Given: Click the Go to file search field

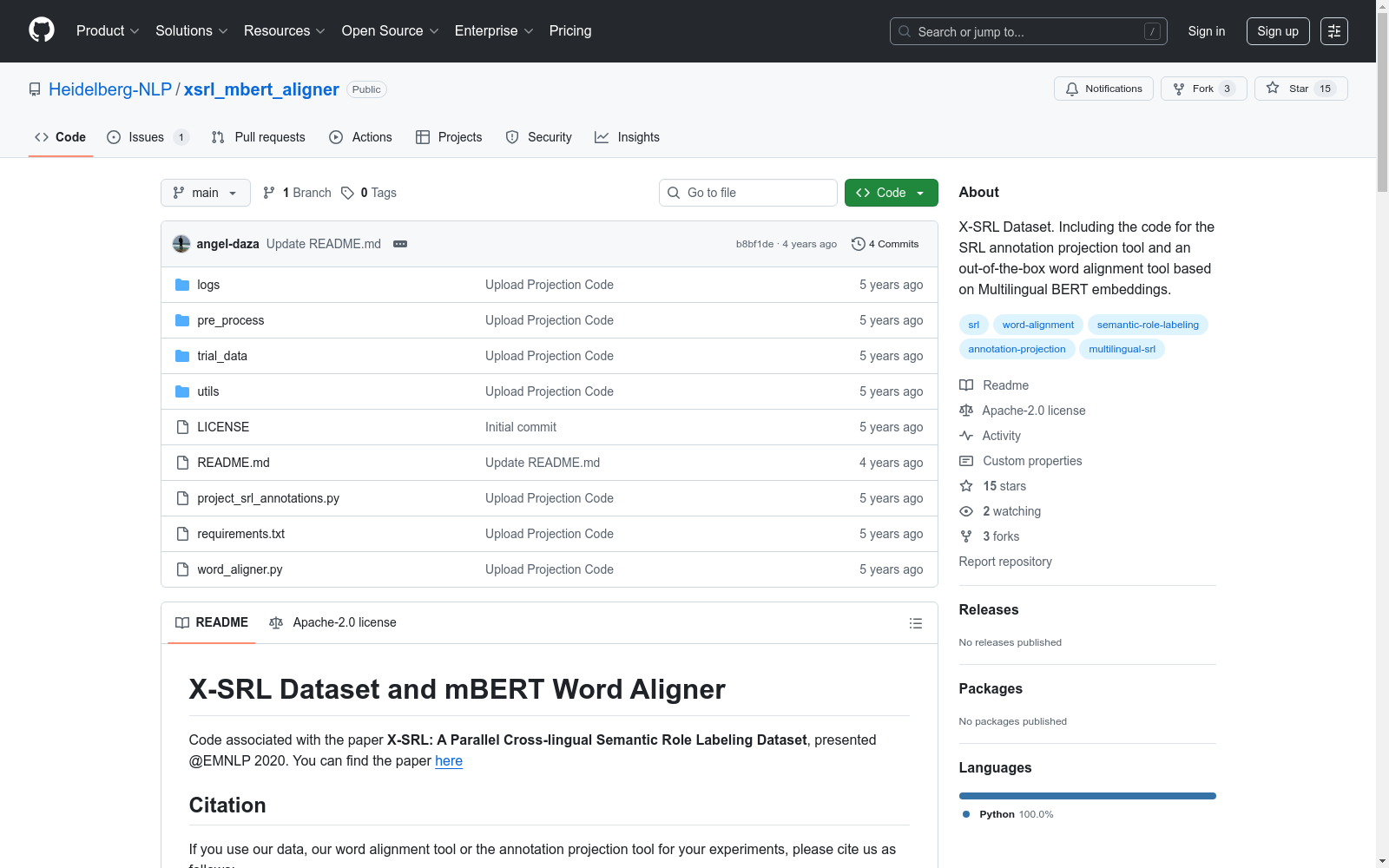Looking at the screenshot, I should (x=748, y=193).
